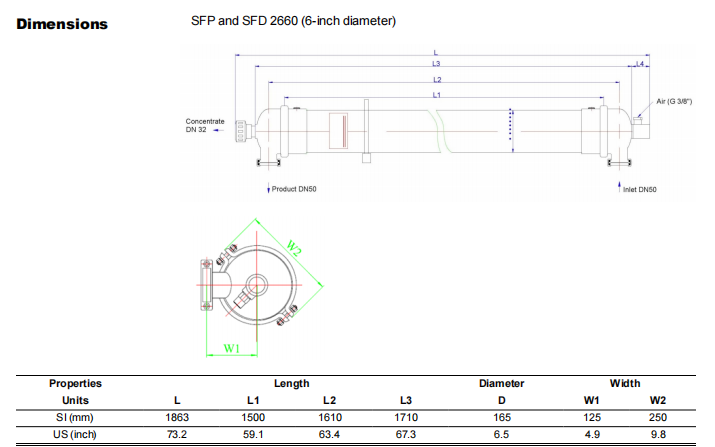Click the 'Length' table header

click(292, 383)
